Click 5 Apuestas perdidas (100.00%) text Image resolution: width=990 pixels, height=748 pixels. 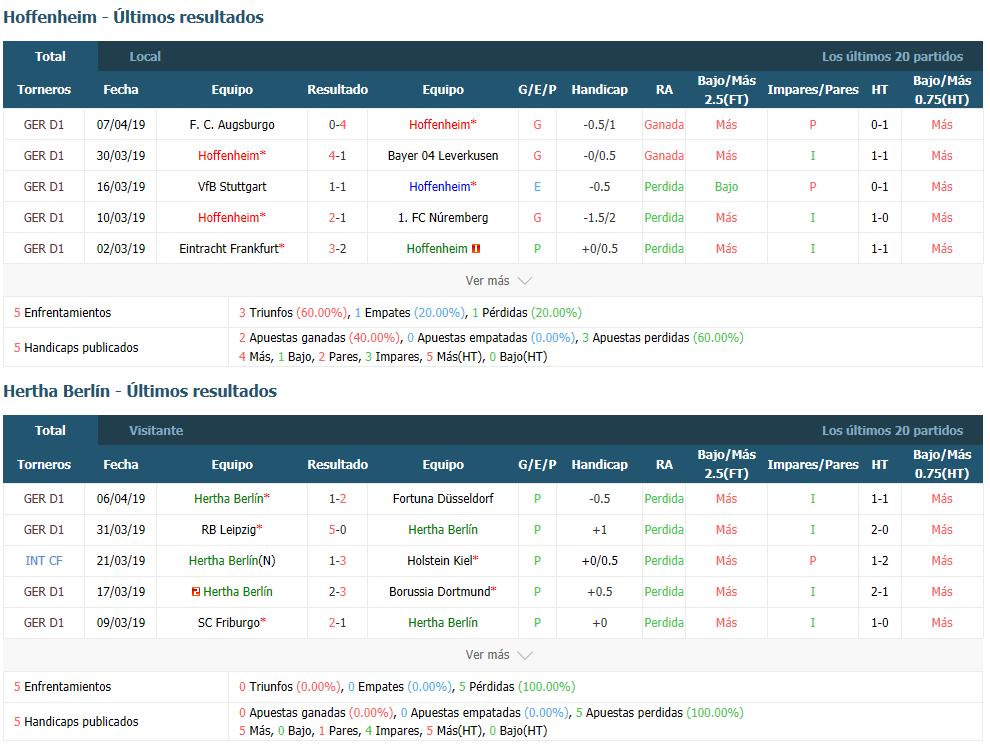tap(659, 713)
